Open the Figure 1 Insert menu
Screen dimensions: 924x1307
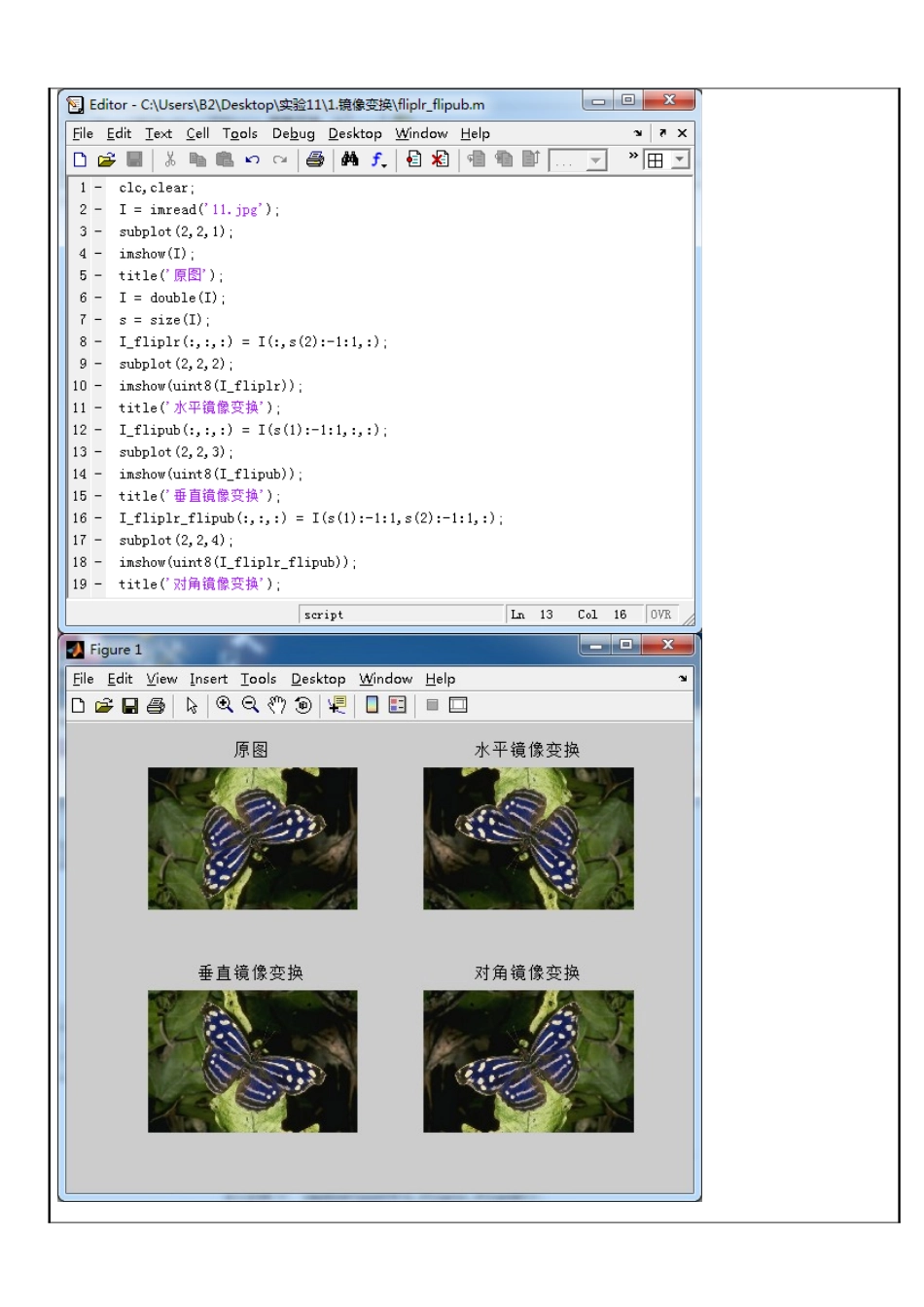pos(208,680)
